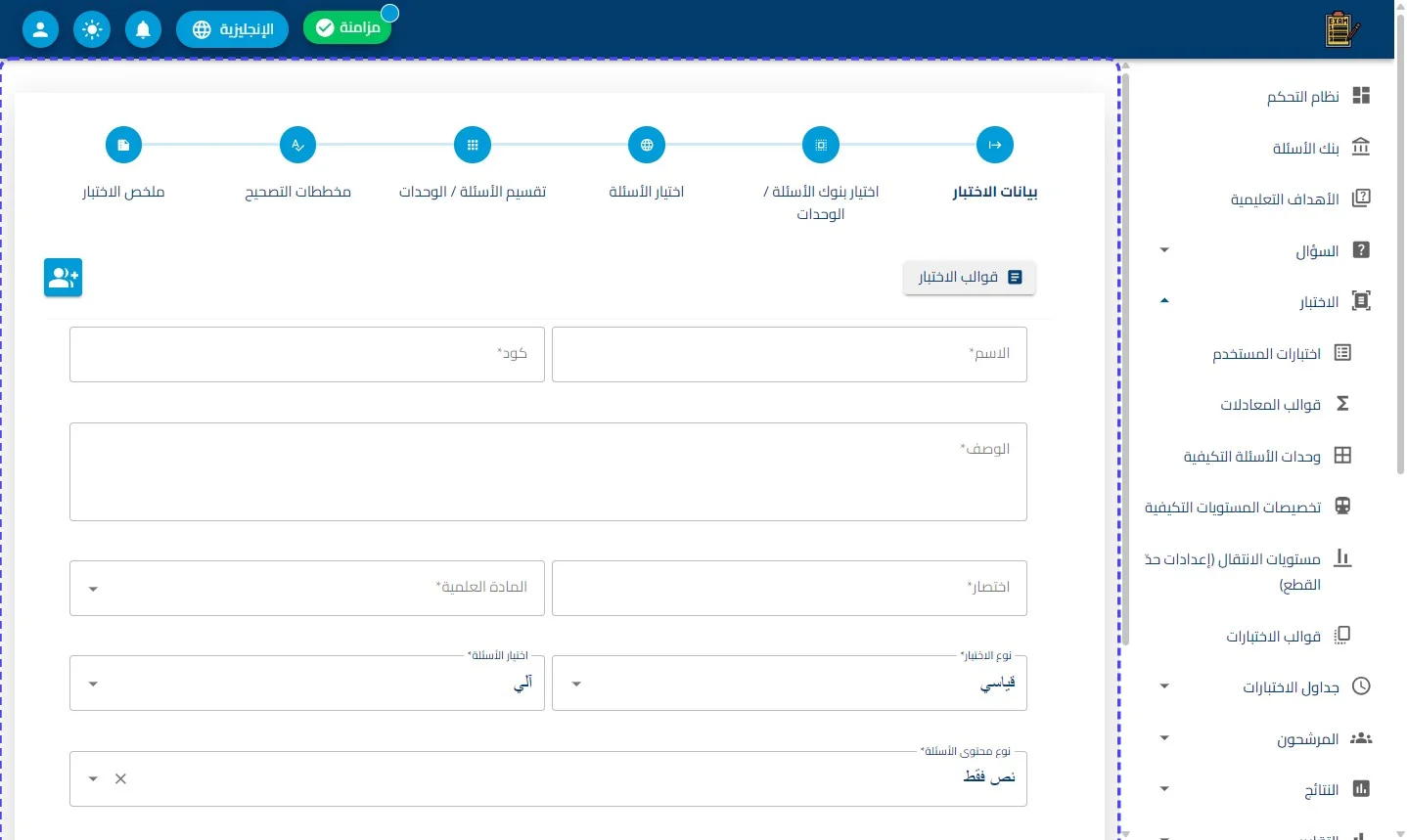
Task: Toggle the light/dark theme sun icon
Action: click(92, 29)
